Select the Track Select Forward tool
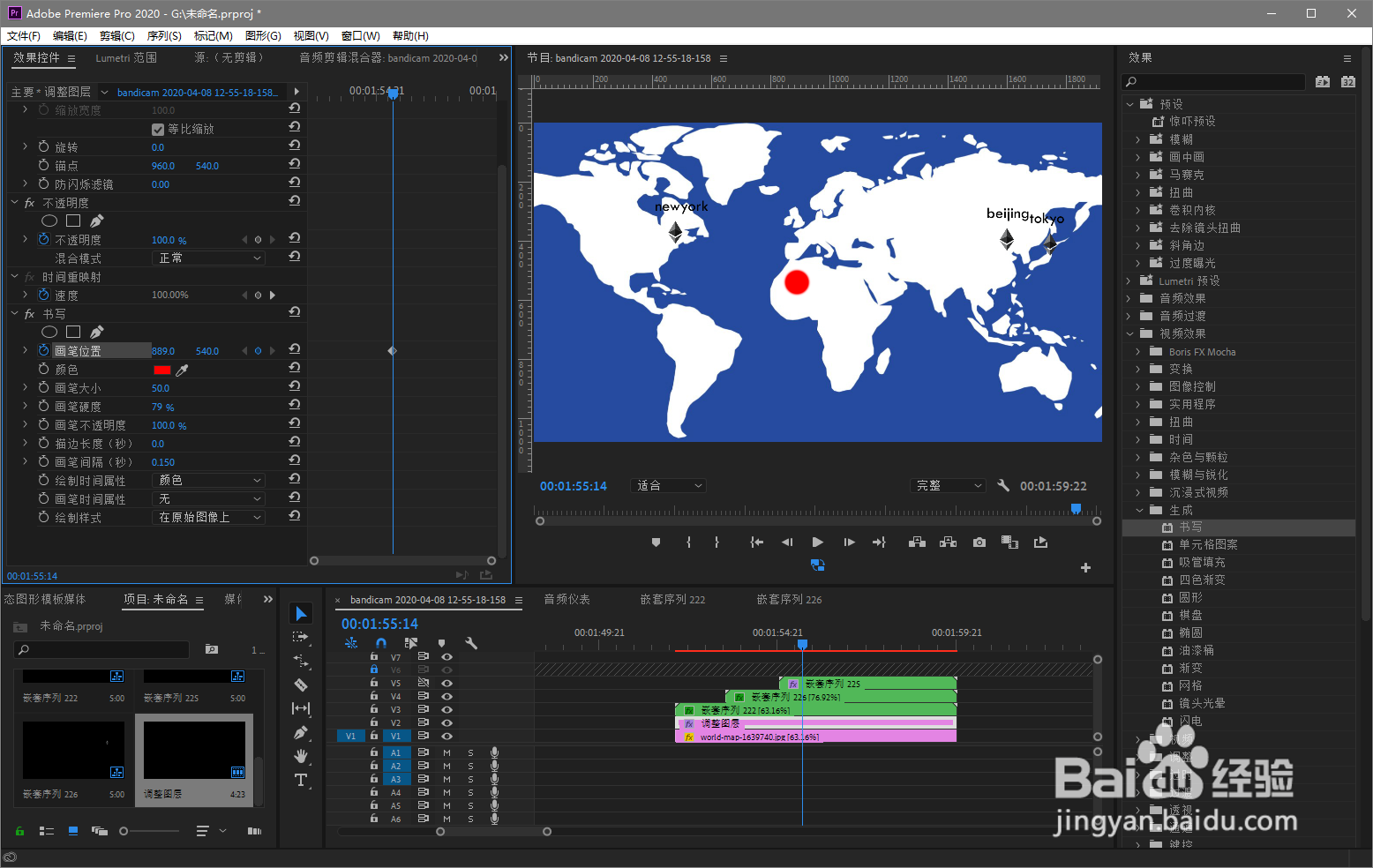The image size is (1373, 868). tap(301, 637)
